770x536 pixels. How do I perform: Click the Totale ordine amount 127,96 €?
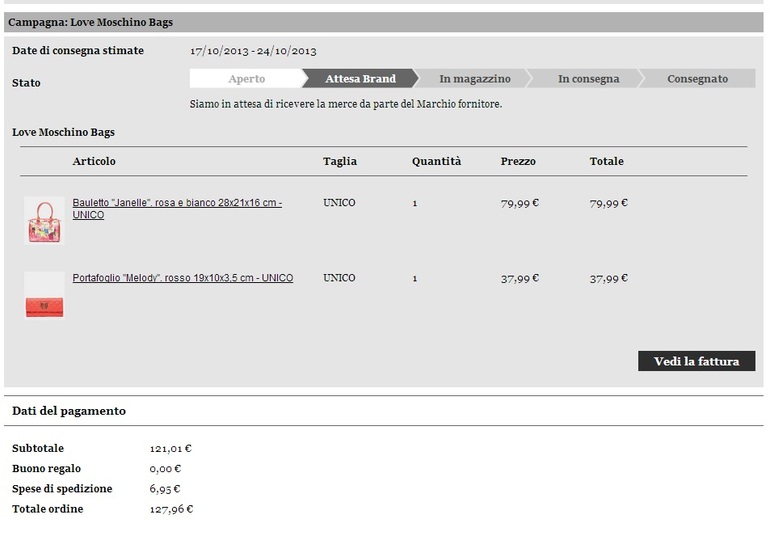171,509
